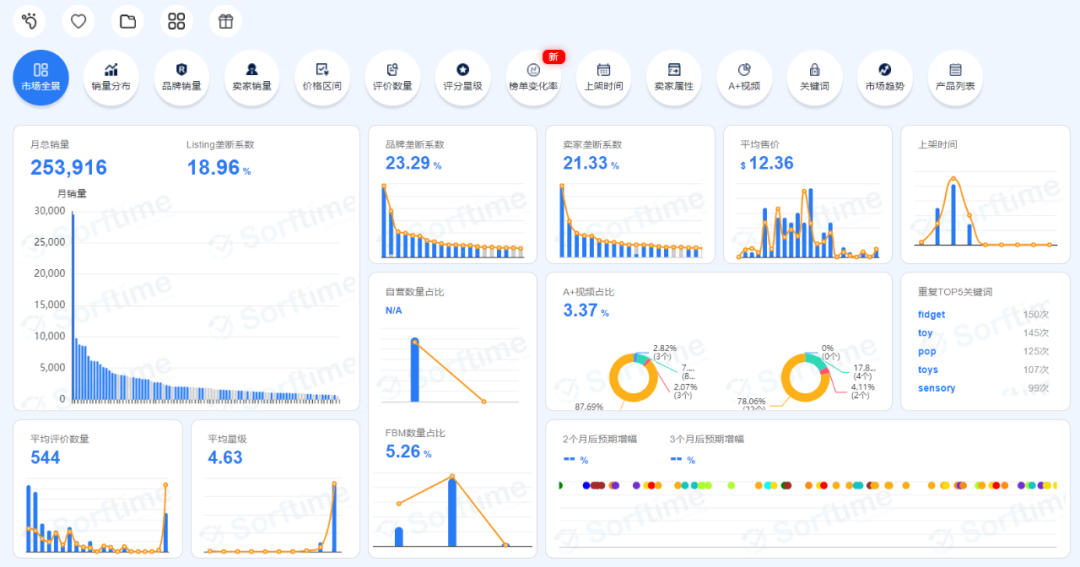Click the 卖家垄断系数 bar chart
The height and width of the screenshot is (567, 1080).
[x=630, y=221]
